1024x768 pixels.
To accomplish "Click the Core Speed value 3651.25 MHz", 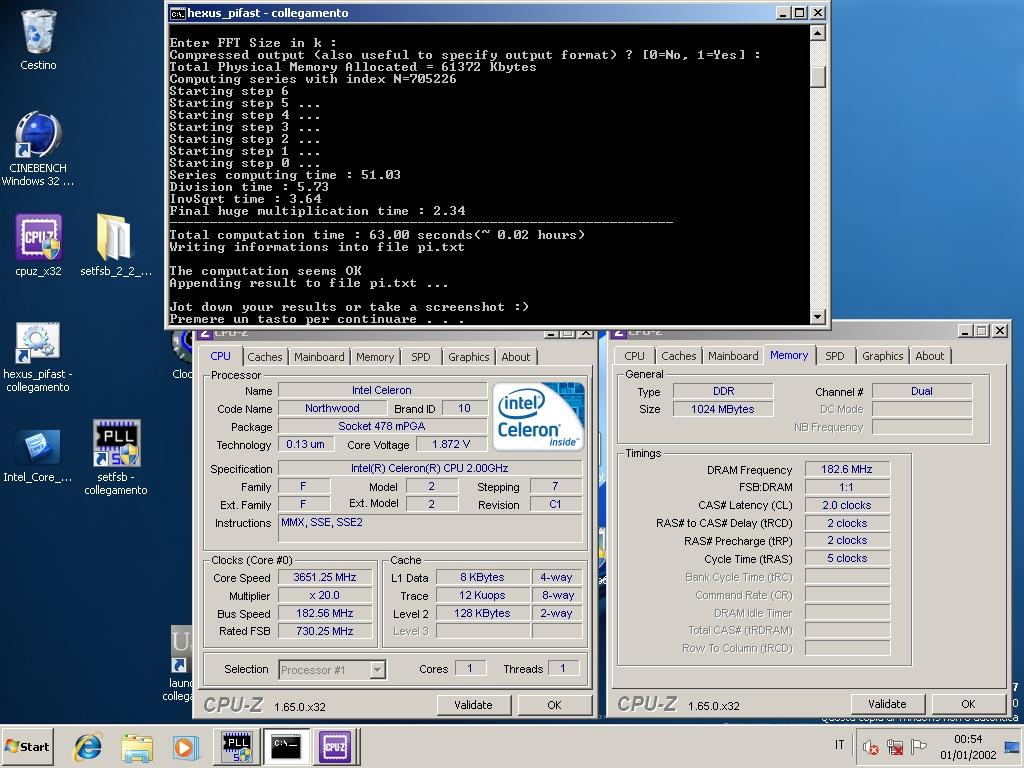I will point(325,577).
